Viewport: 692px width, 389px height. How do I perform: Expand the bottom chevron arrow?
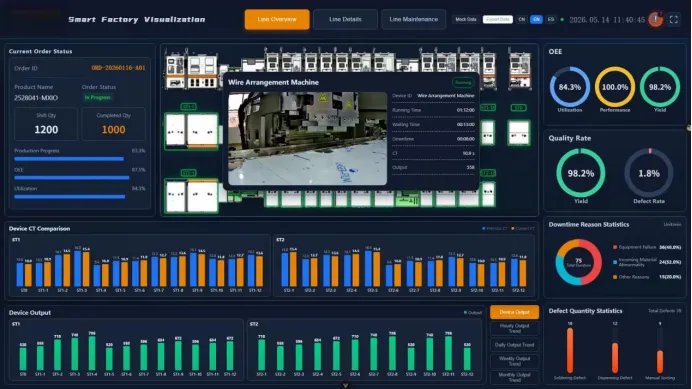(346, 385)
